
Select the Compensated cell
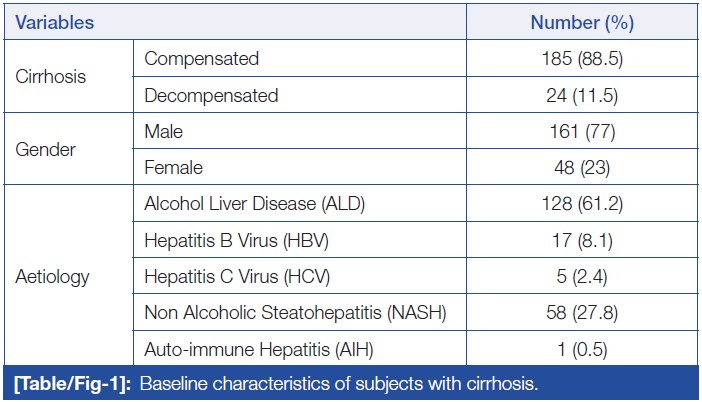click(x=201, y=59)
